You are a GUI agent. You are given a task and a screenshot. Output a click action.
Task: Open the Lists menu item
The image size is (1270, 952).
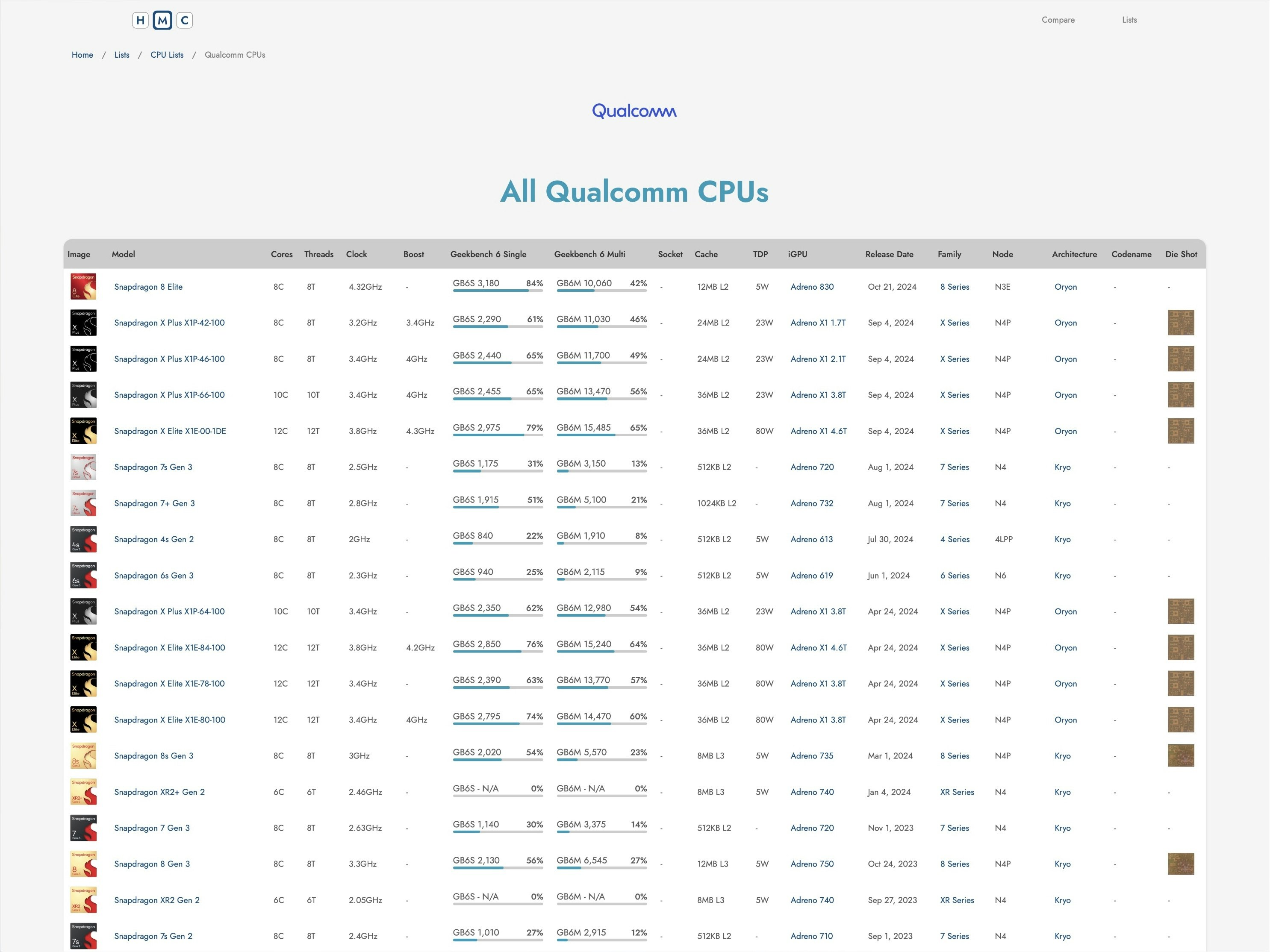pyautogui.click(x=1129, y=20)
